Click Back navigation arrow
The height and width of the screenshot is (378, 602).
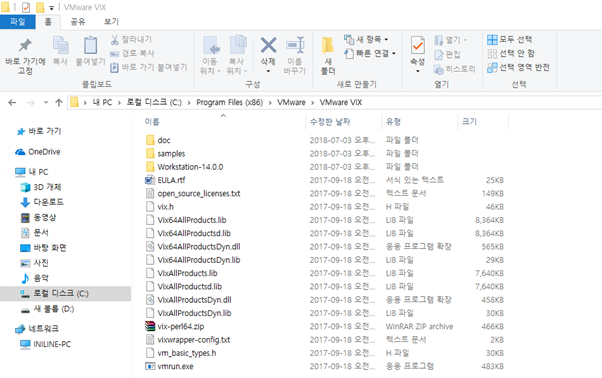coord(12,102)
